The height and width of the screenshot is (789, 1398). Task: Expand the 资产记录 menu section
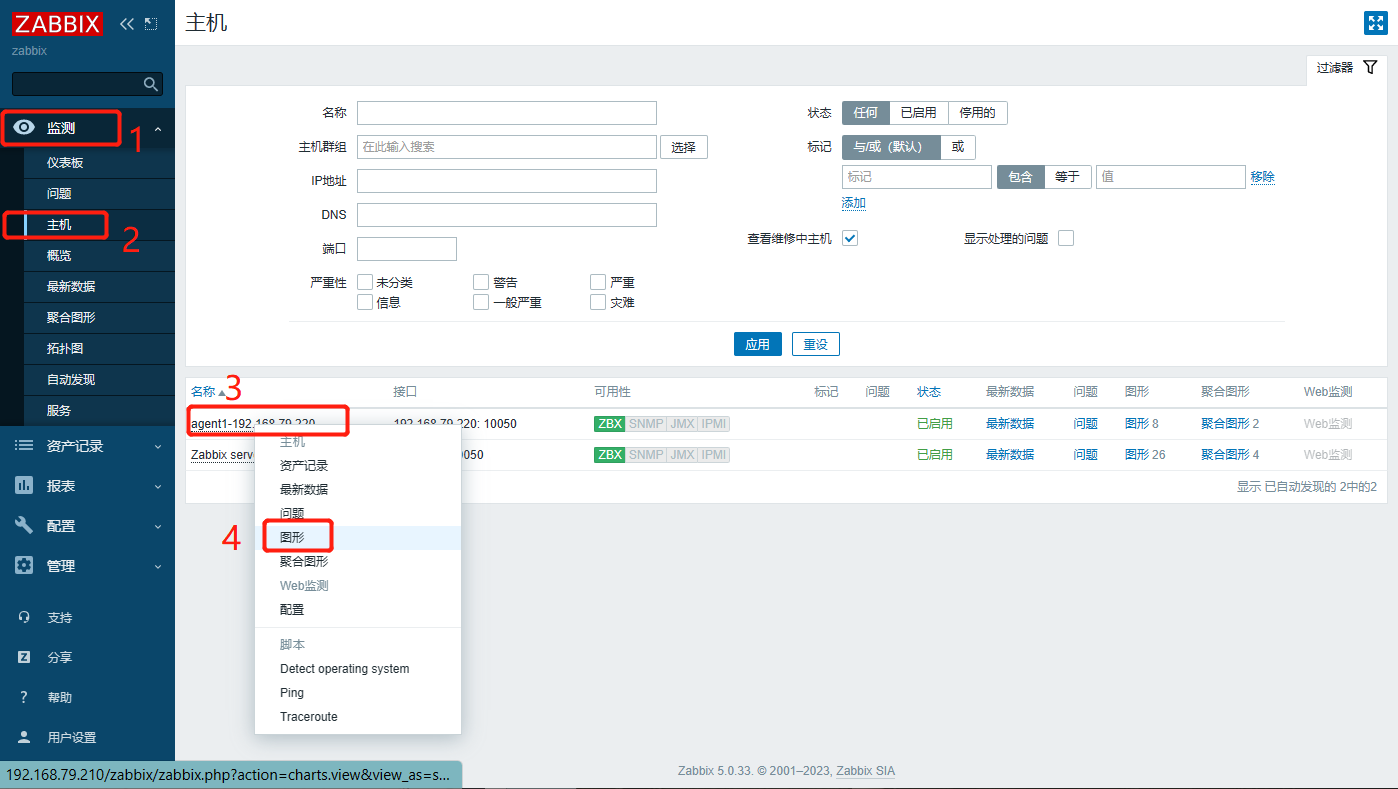(x=158, y=447)
